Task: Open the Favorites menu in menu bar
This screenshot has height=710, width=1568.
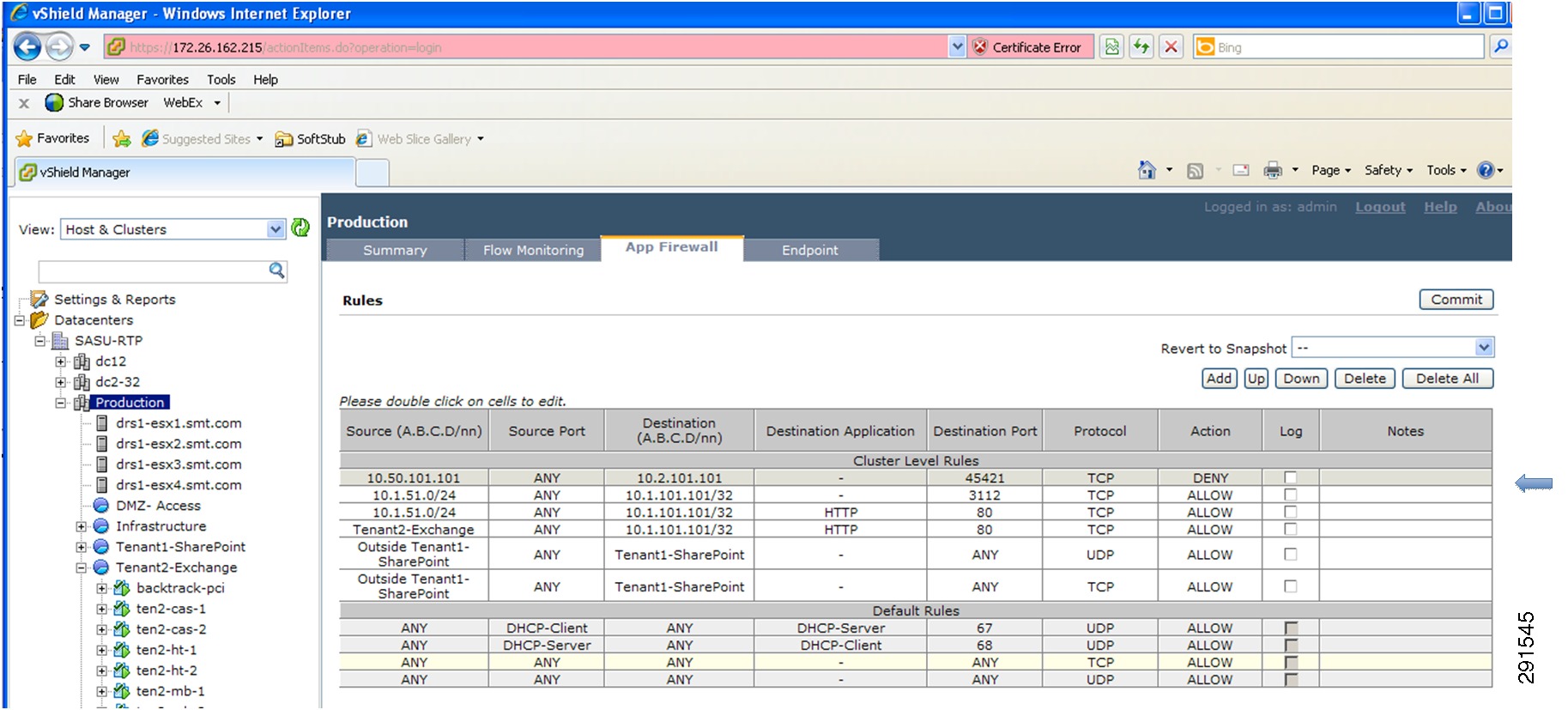Action: (x=162, y=79)
